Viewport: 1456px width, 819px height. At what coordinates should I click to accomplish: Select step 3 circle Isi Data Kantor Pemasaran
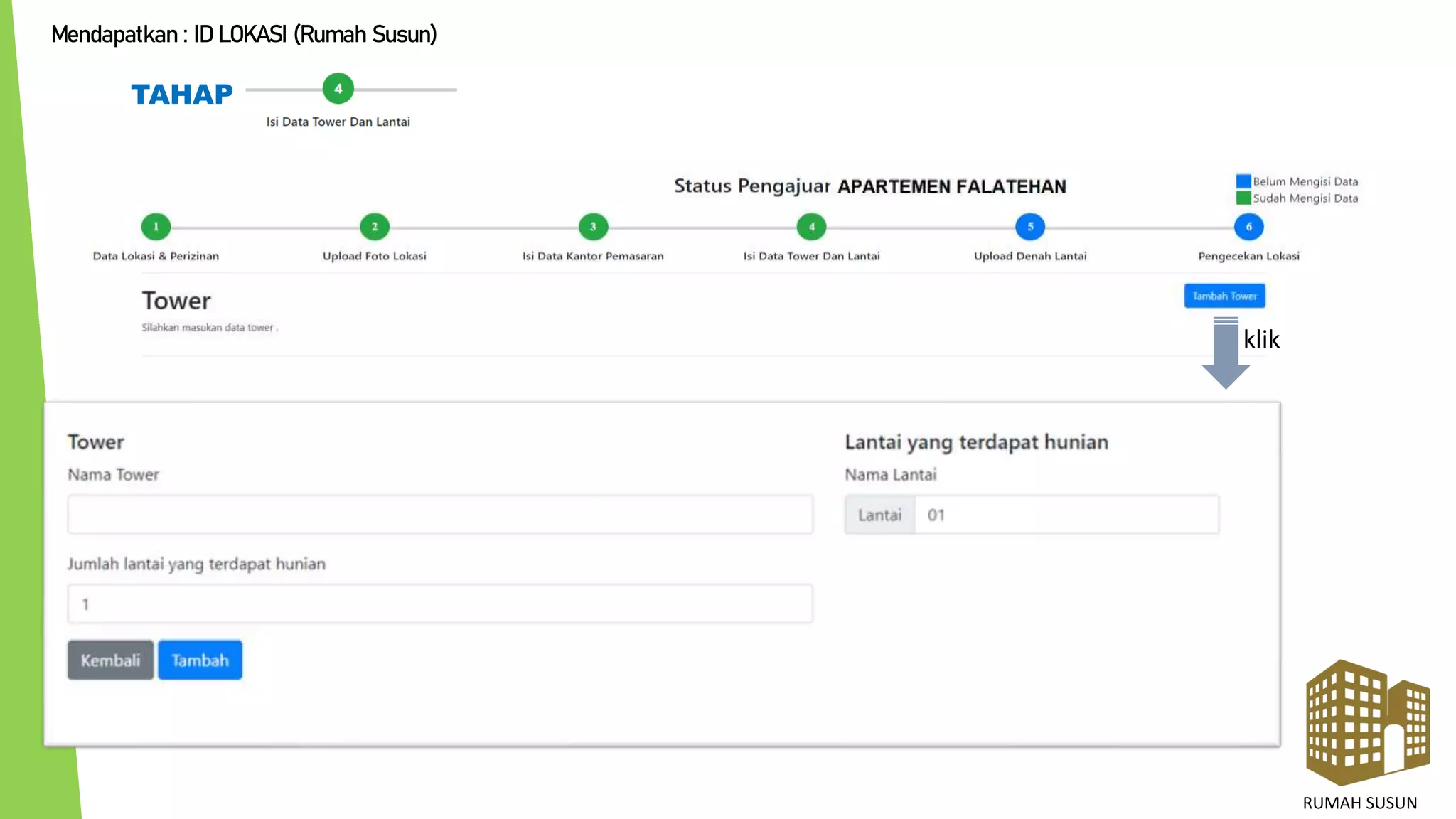(593, 227)
